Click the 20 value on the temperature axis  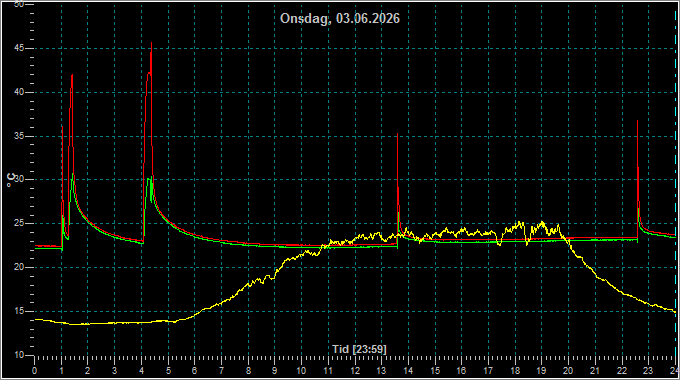tap(19, 267)
